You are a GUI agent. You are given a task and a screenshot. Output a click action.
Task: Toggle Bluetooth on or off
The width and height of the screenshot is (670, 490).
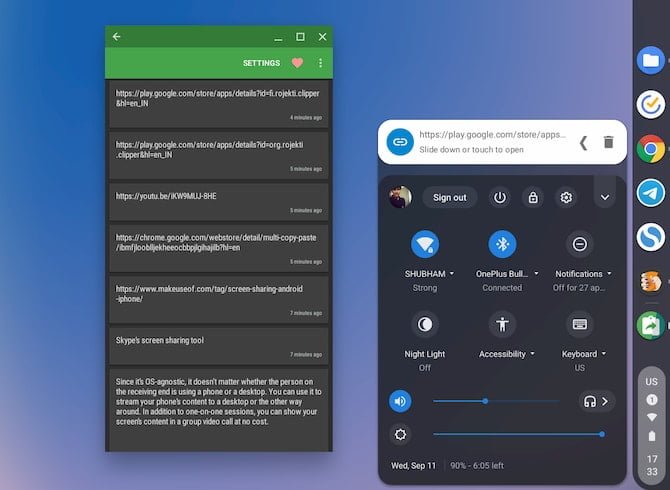coord(502,244)
